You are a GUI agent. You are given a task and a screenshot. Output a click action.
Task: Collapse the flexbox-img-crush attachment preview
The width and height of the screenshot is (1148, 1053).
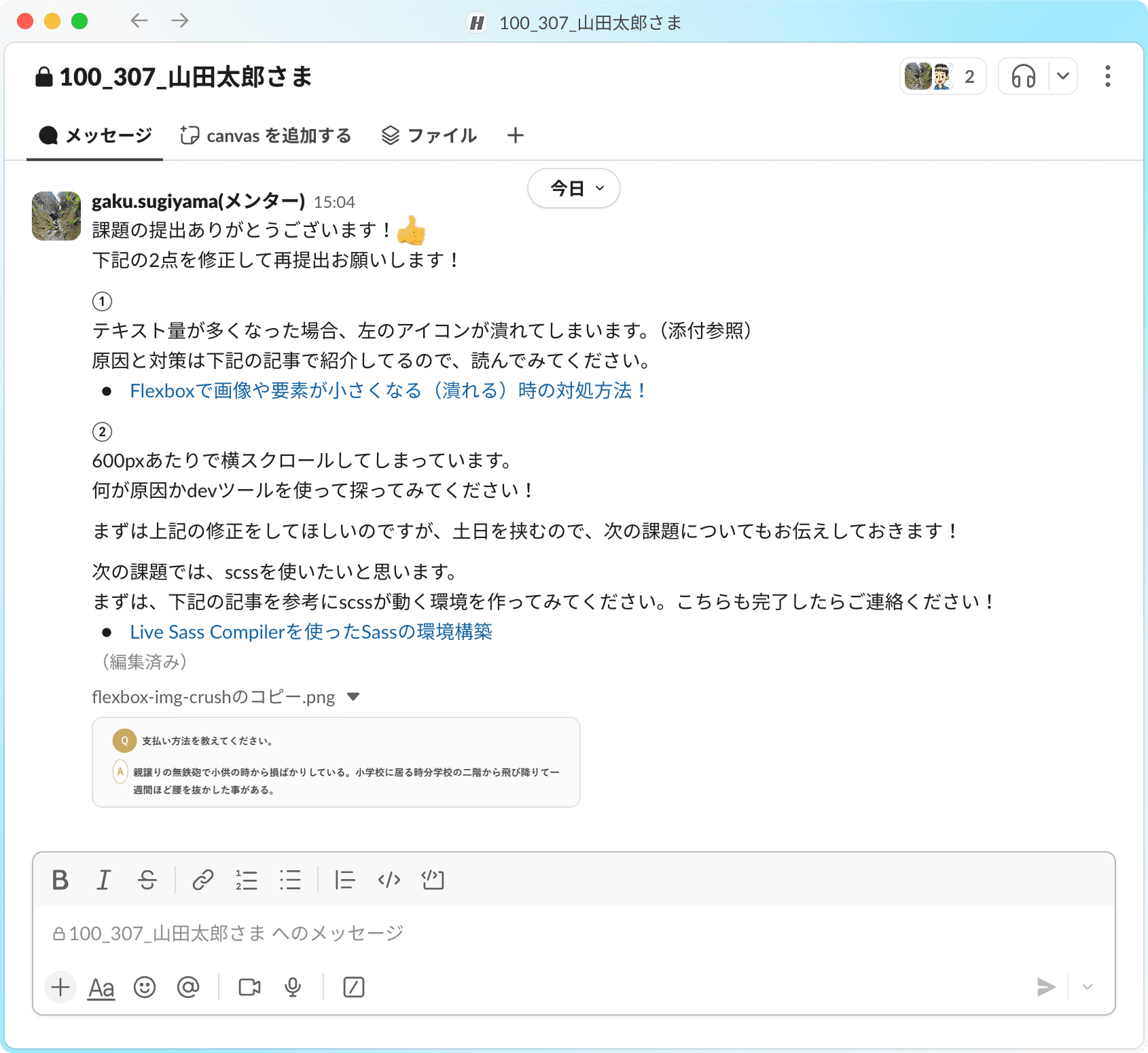click(353, 697)
